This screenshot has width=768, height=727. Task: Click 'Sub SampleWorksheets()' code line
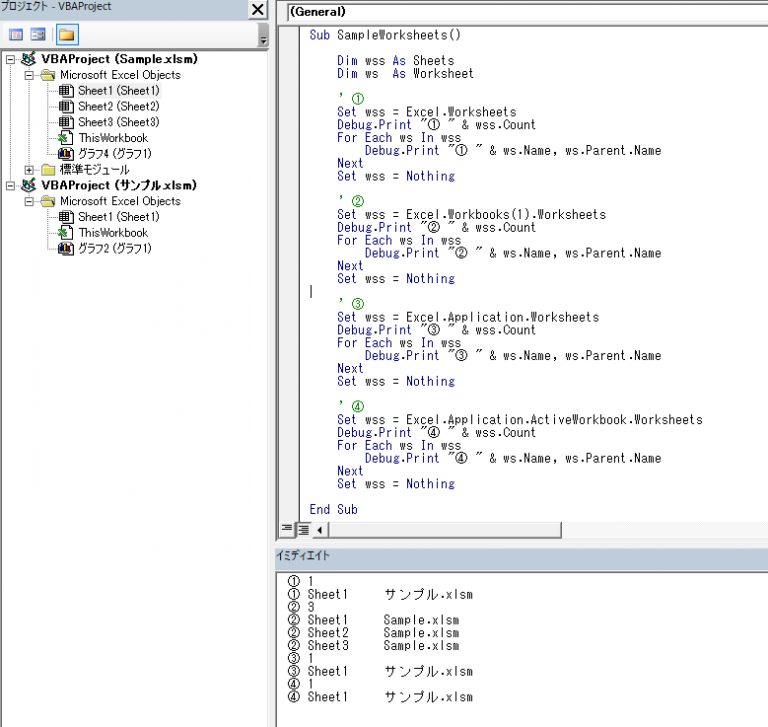pos(384,35)
